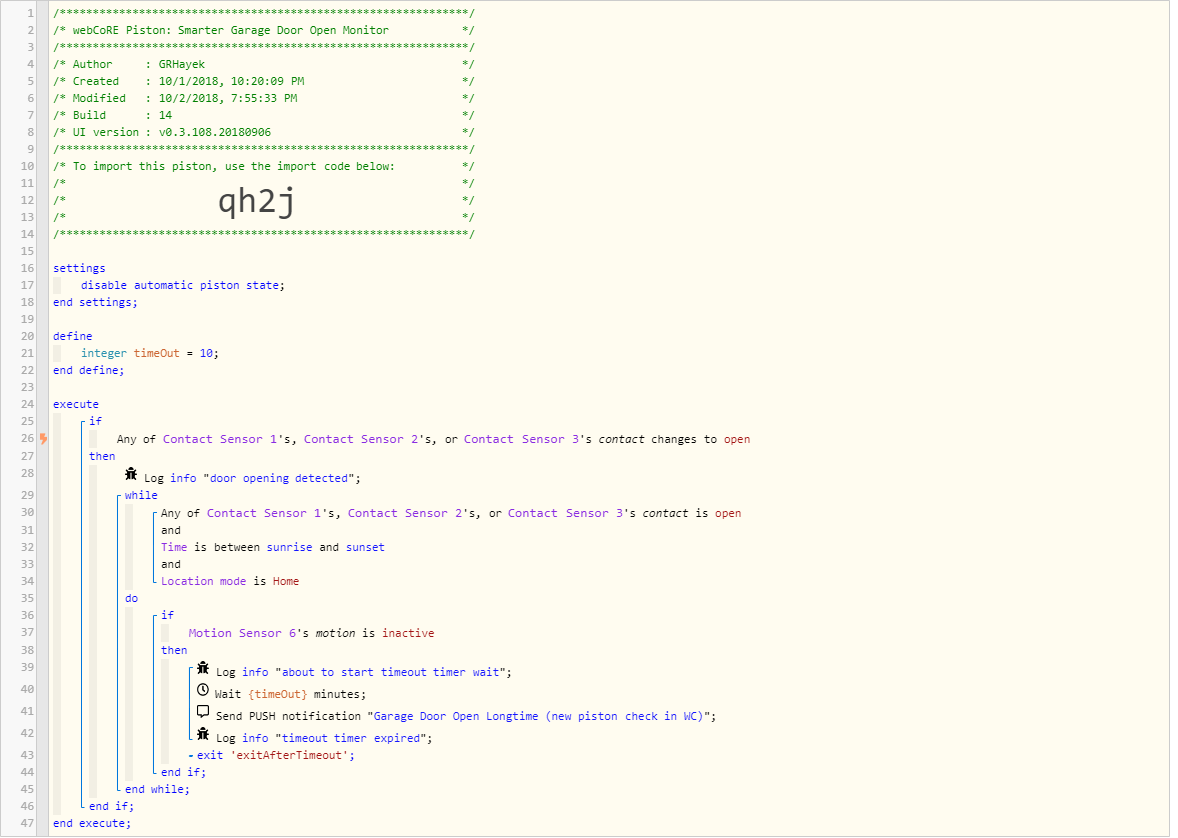1178x838 pixels.
Task: Click the "sunset" value
Action: [x=365, y=548]
